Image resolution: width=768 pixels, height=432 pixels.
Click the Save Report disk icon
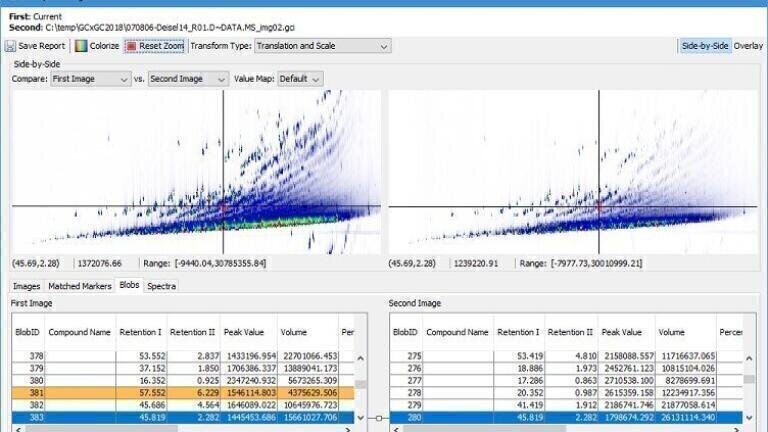(10, 46)
